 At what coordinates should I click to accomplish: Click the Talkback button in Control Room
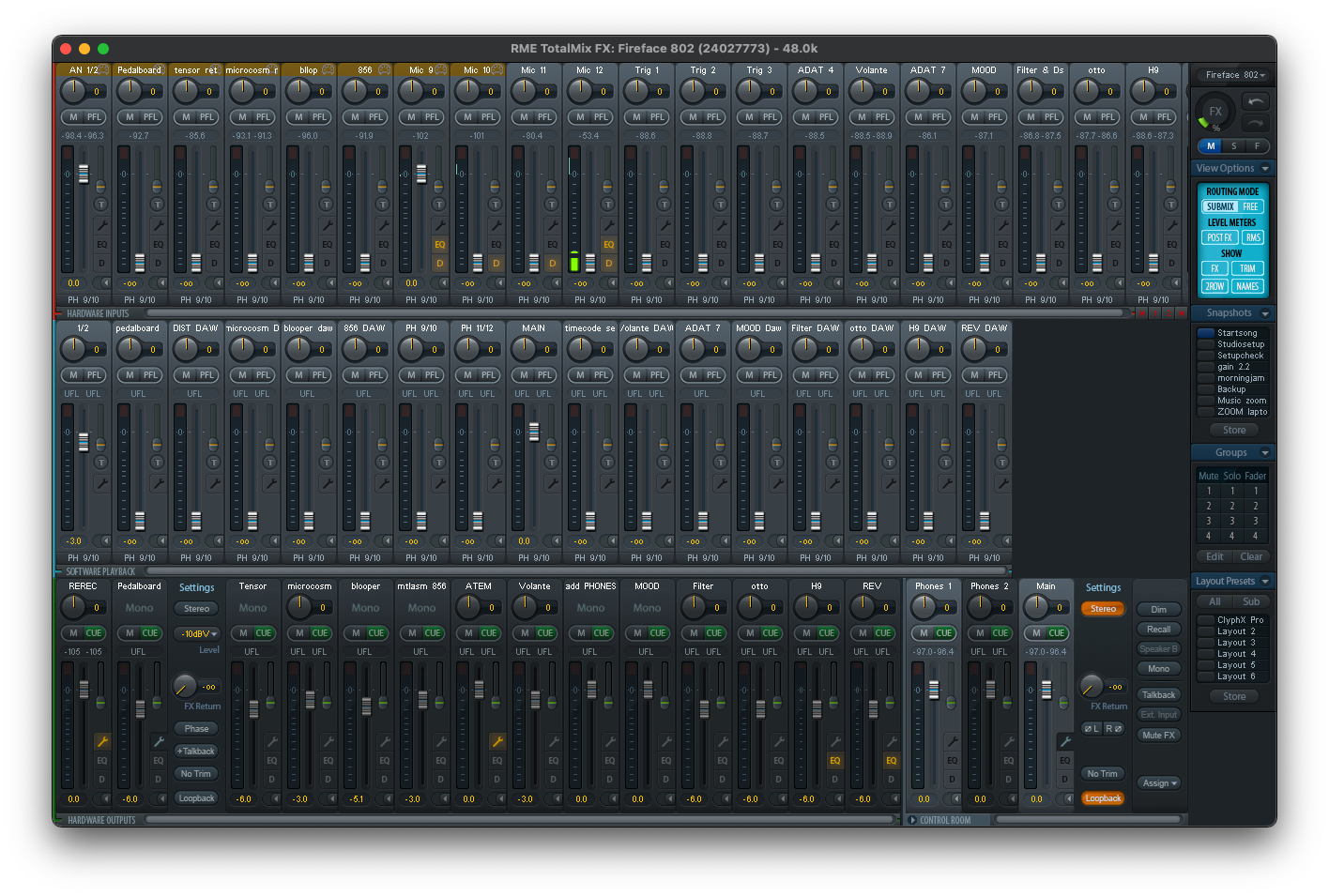coord(1158,695)
